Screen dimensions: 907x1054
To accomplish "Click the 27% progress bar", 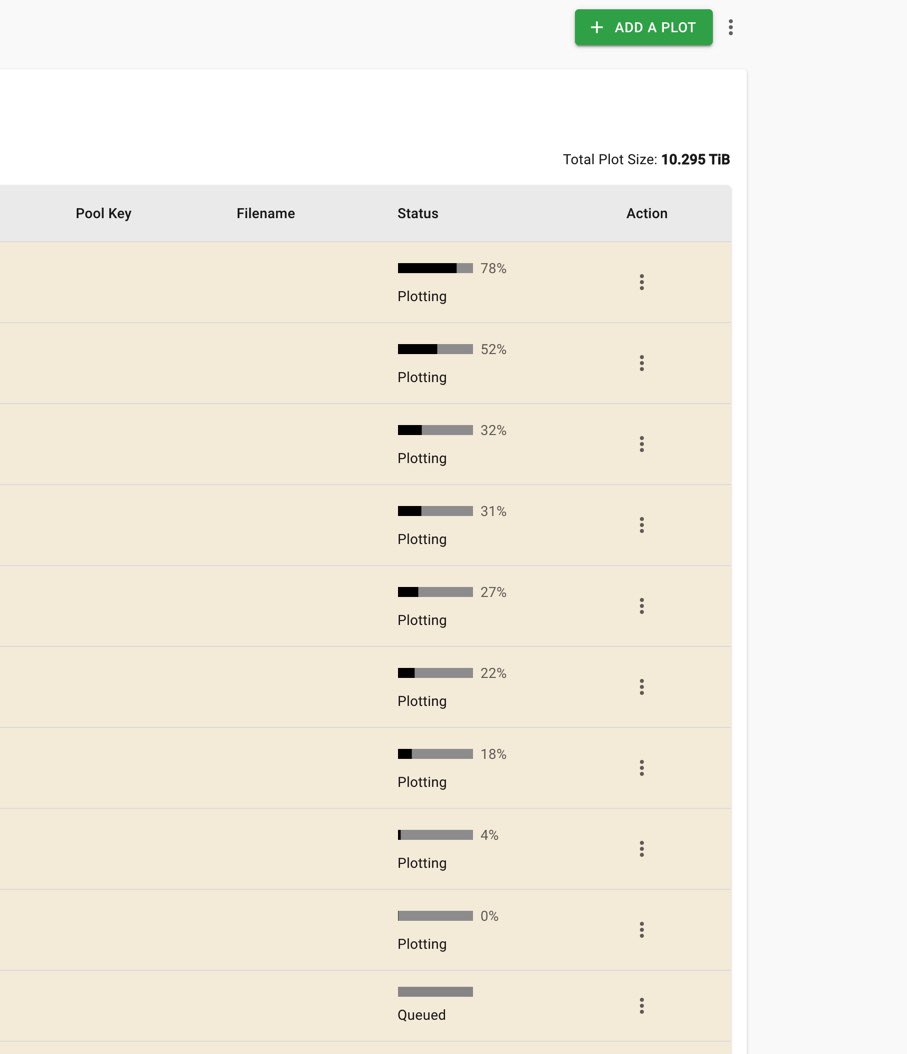I will 436,592.
